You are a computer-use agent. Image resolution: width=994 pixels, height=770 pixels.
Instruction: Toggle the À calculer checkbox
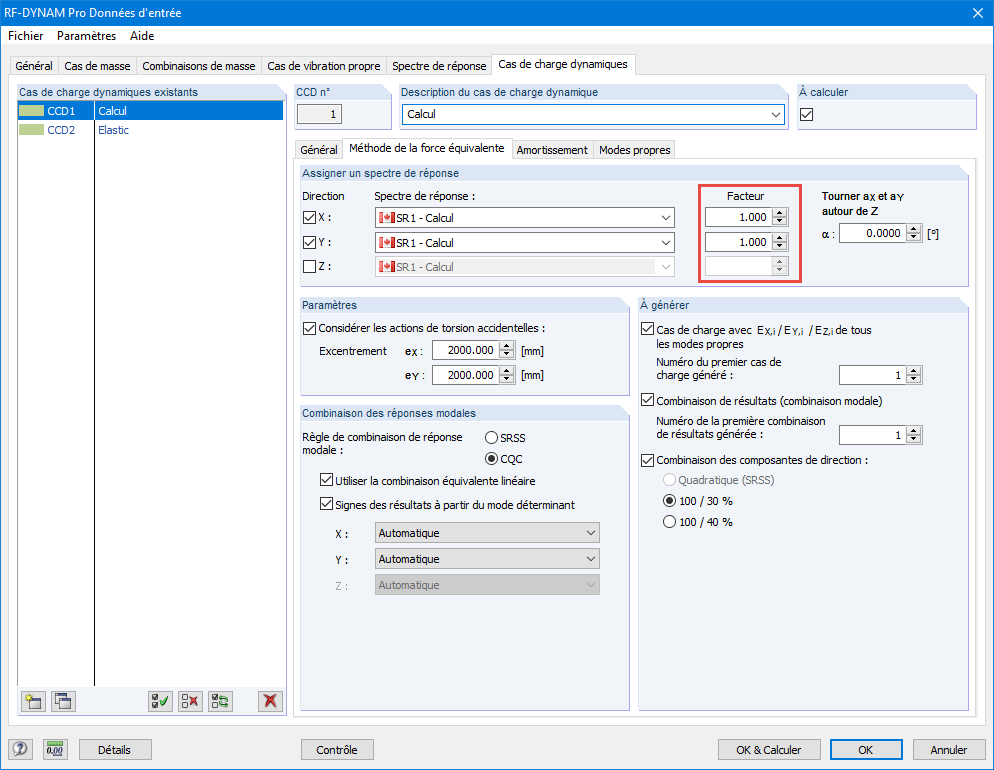806,115
